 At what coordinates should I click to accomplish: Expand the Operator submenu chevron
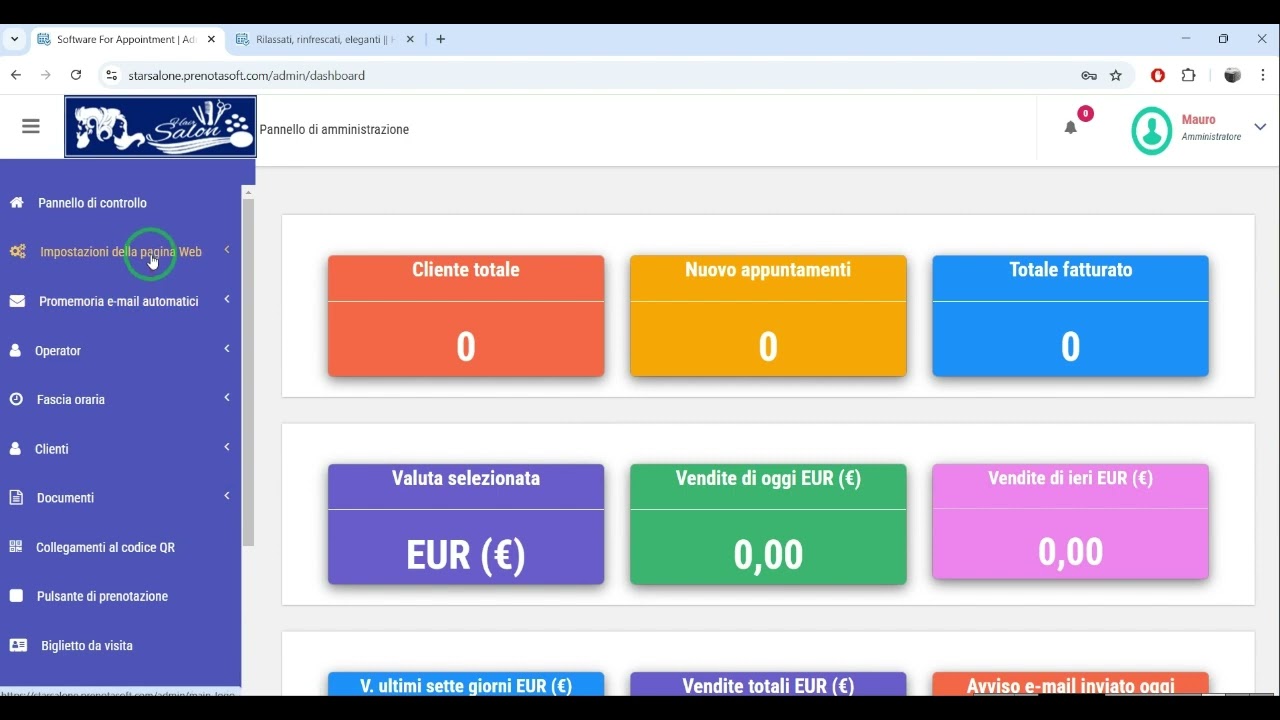pyautogui.click(x=227, y=348)
